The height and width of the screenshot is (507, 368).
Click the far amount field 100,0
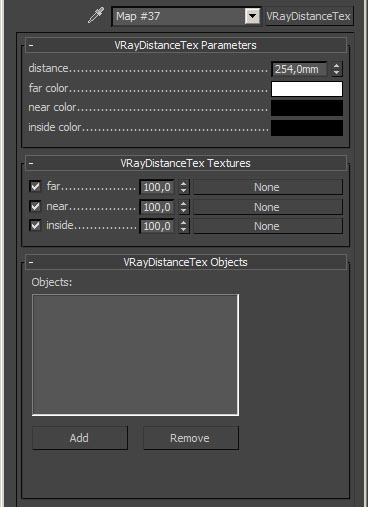point(157,187)
